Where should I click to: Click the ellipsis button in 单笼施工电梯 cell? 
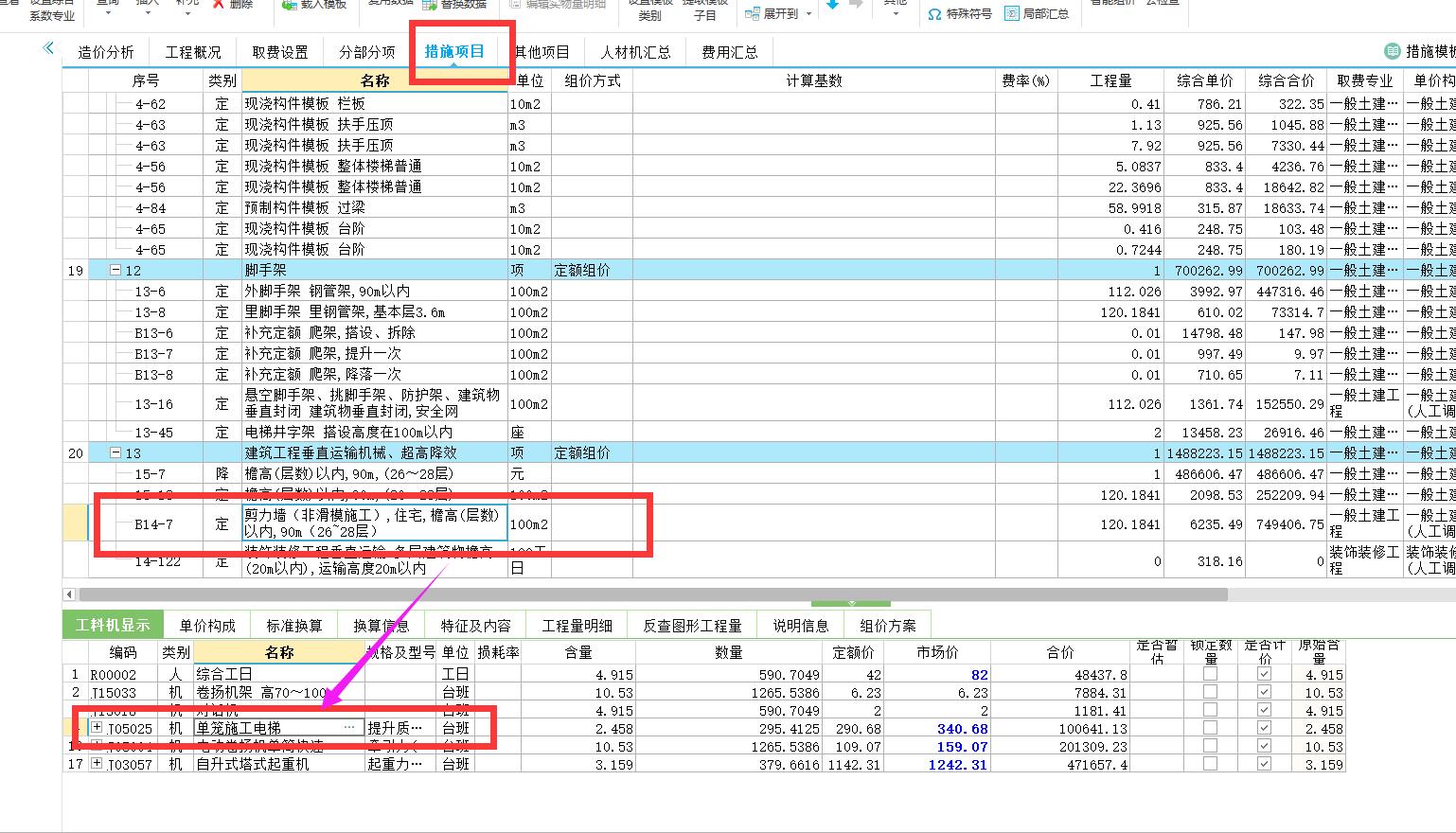(x=349, y=728)
